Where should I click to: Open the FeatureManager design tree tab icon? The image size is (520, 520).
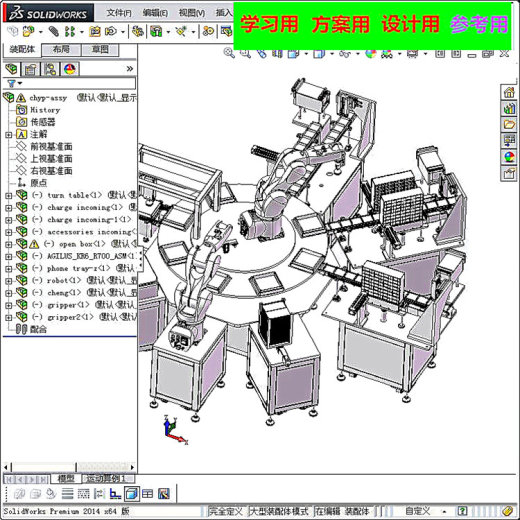pos(11,69)
